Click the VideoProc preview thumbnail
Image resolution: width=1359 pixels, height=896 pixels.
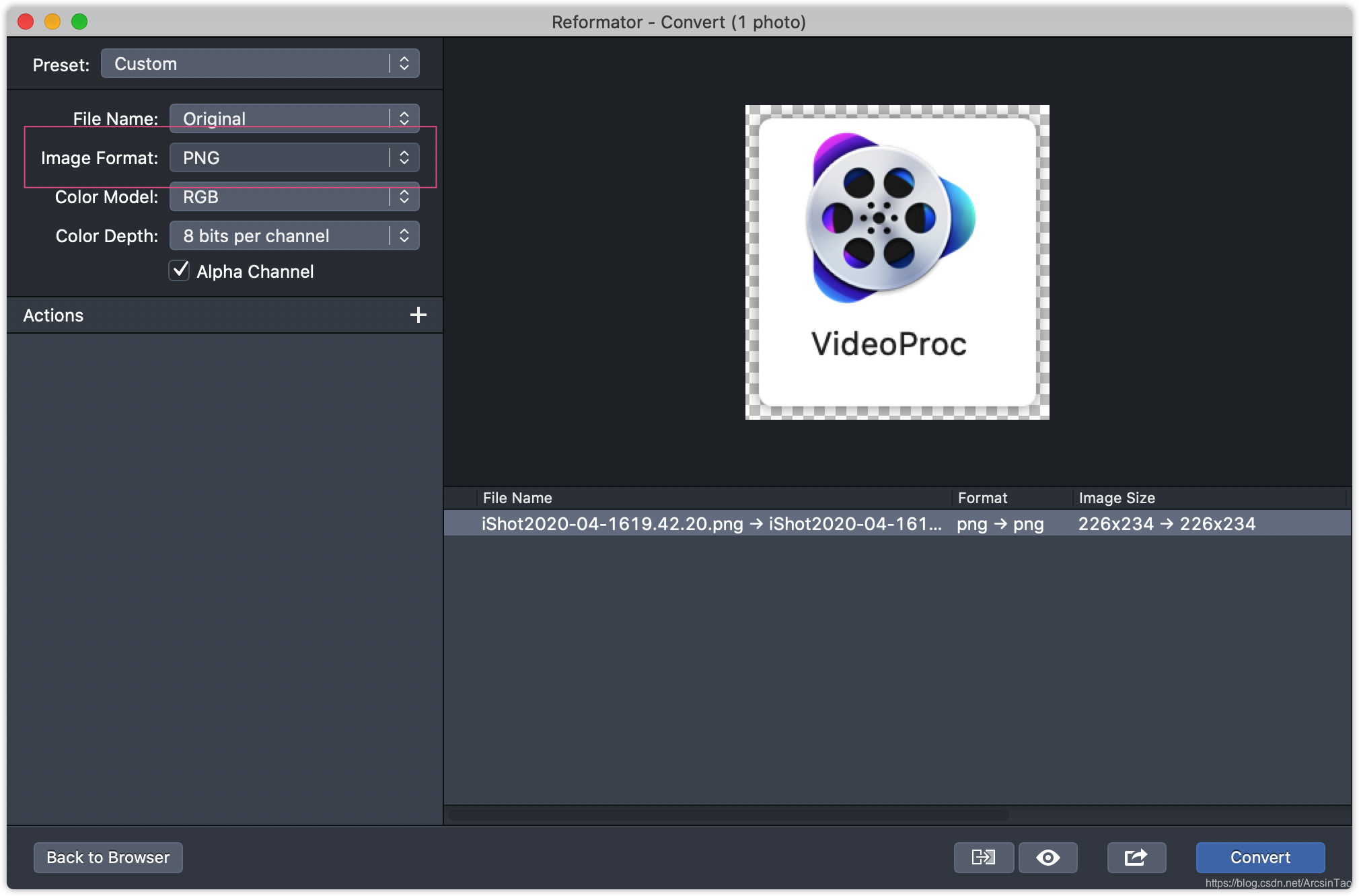pos(897,262)
